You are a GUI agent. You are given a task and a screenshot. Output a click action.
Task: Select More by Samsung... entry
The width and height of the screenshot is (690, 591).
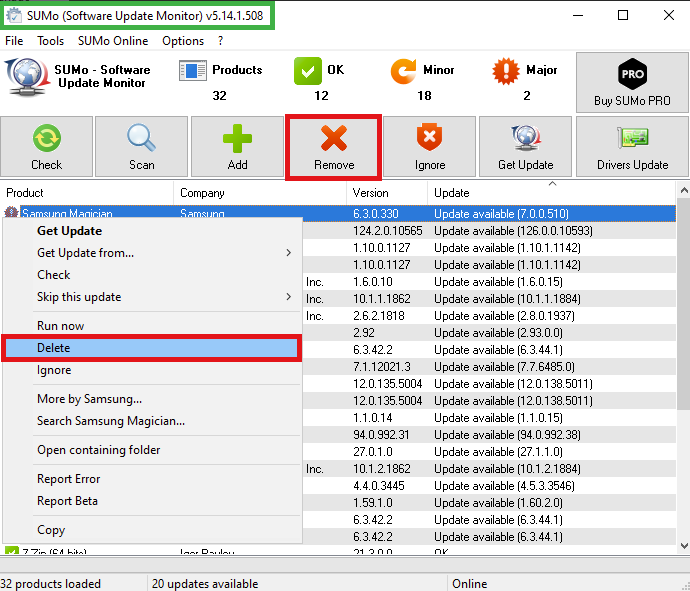(151, 399)
